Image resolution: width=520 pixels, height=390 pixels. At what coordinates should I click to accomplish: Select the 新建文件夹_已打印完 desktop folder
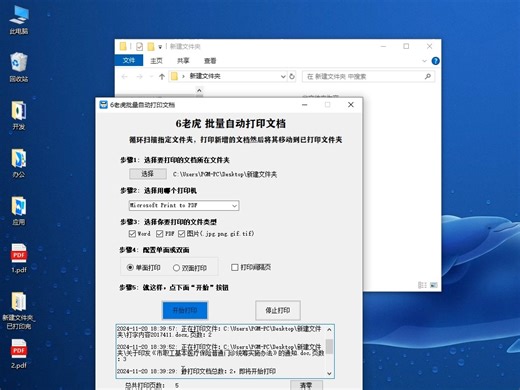pos(19,311)
